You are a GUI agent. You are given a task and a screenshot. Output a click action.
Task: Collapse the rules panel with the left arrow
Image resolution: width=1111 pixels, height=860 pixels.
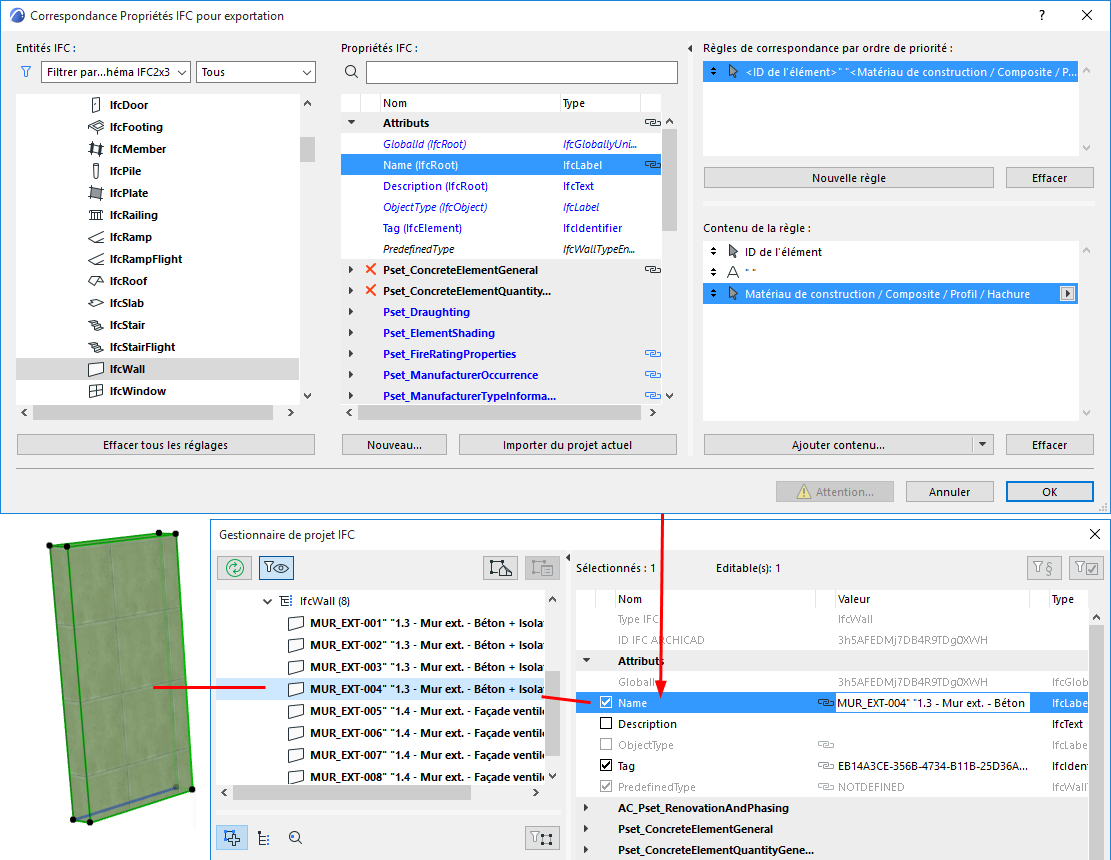click(x=690, y=48)
